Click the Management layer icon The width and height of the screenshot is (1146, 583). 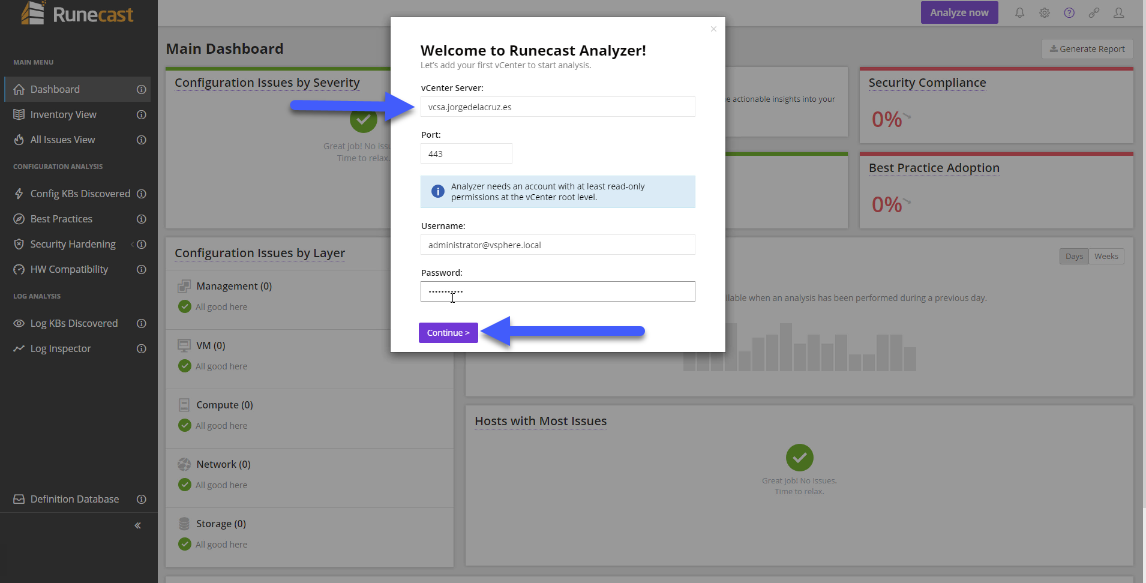(x=184, y=286)
